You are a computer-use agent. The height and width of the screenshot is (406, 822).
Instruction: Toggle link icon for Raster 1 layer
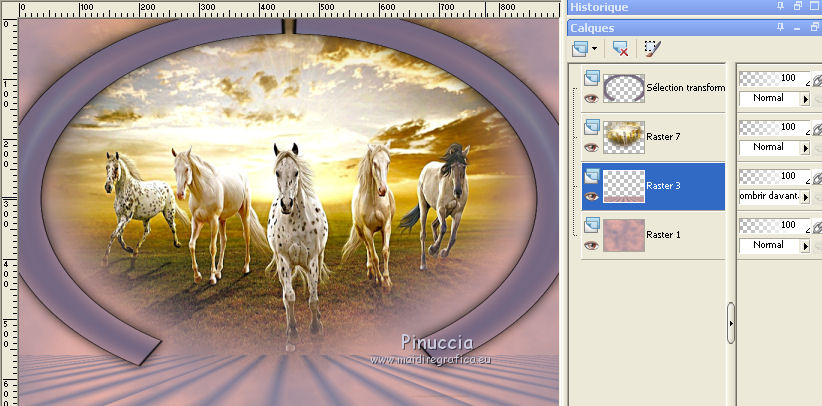[817, 226]
